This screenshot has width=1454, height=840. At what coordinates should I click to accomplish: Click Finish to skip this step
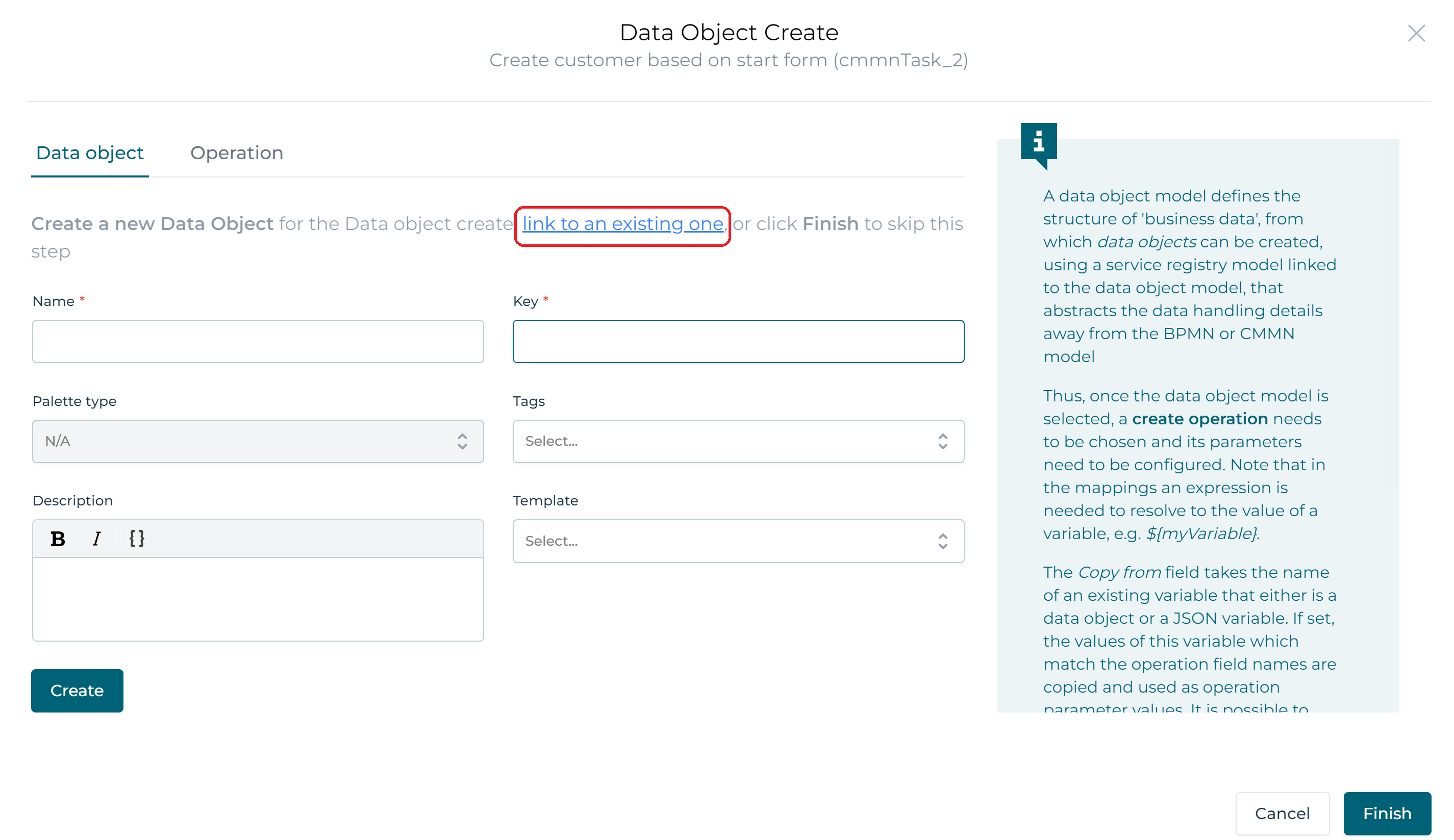(1387, 813)
